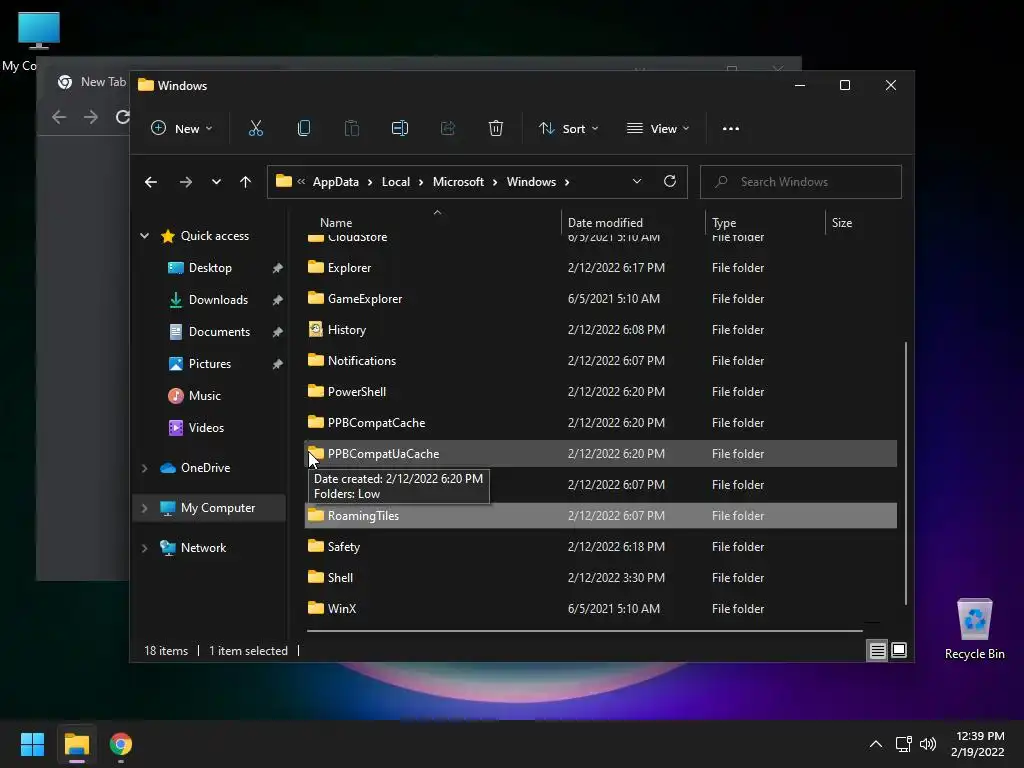Click File Explorer taskbar icon
This screenshot has width=1024, height=768.
pos(77,744)
